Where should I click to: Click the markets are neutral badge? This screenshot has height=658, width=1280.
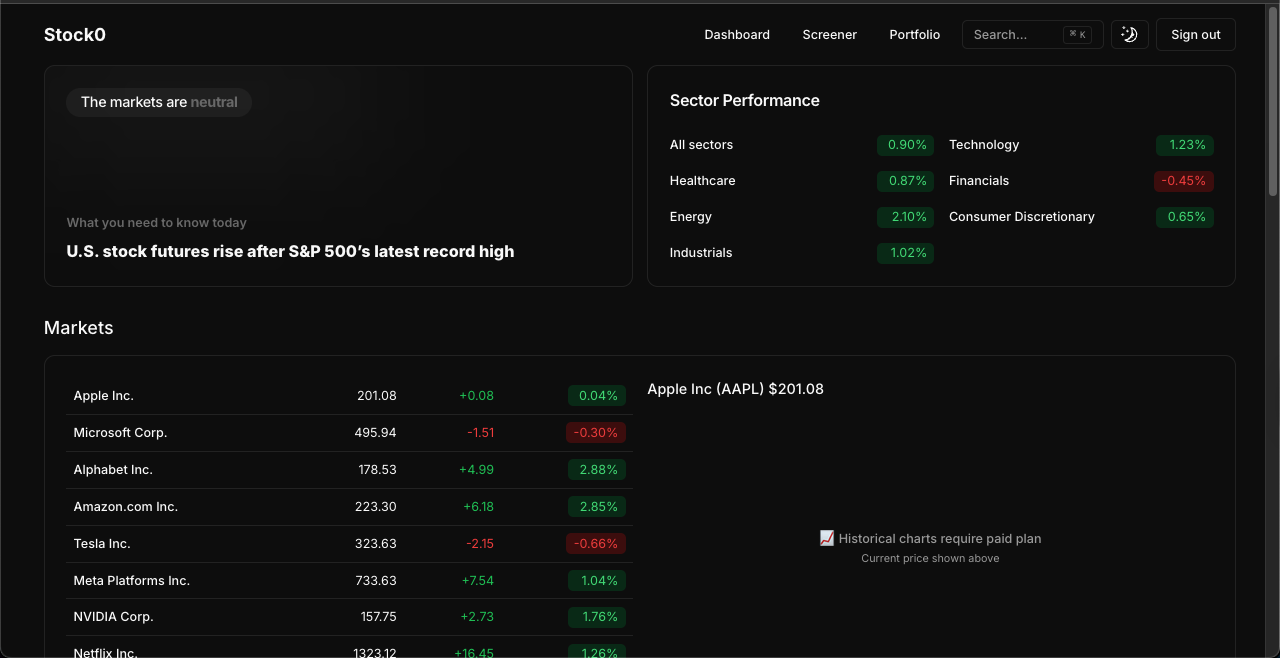(x=159, y=102)
